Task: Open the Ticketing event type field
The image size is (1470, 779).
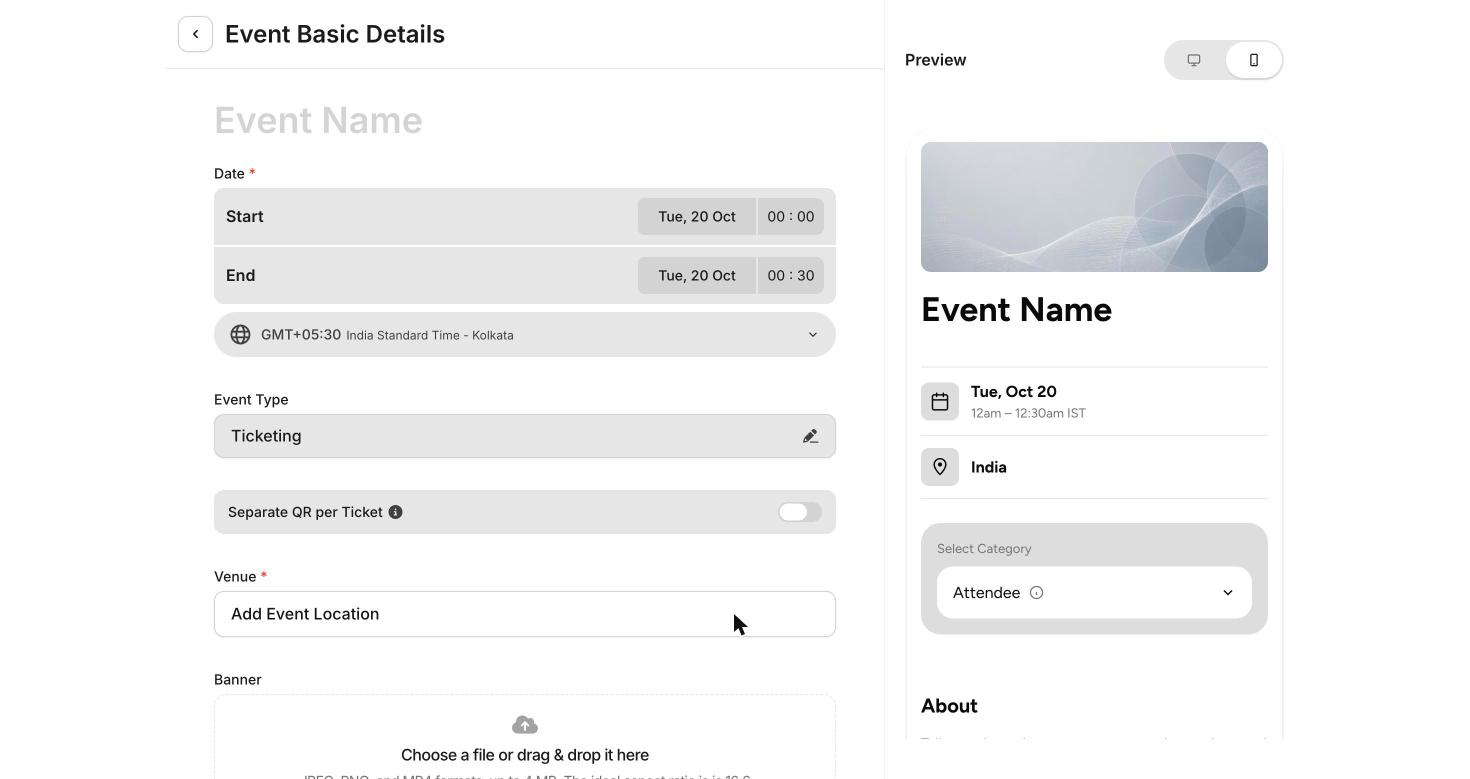Action: coord(525,436)
